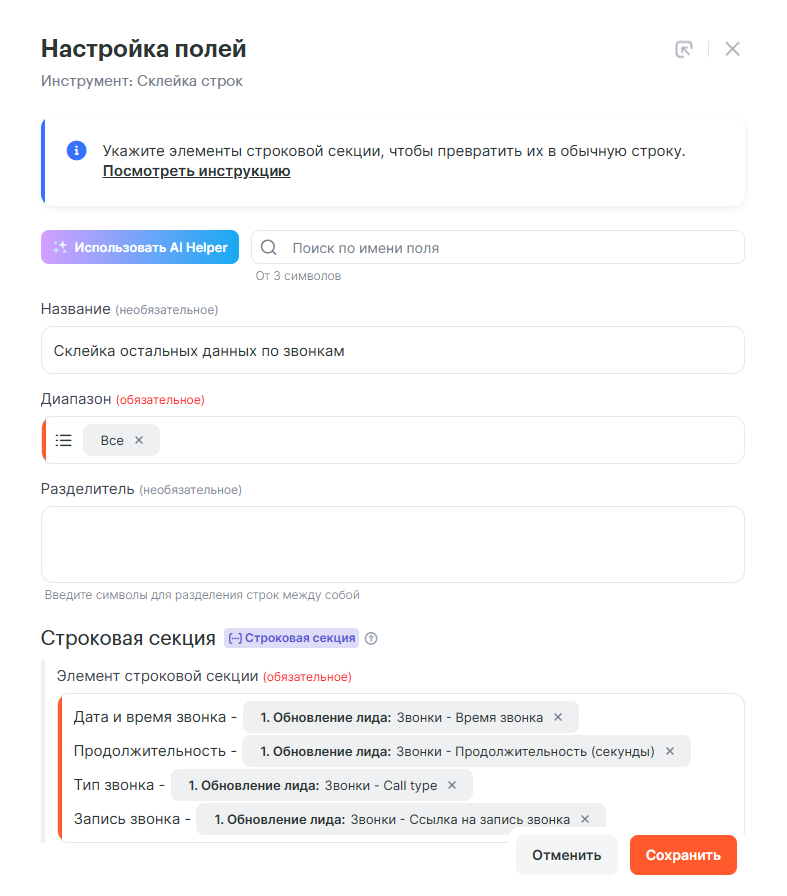Remove the Ссылка на запись звонка tag

585,819
